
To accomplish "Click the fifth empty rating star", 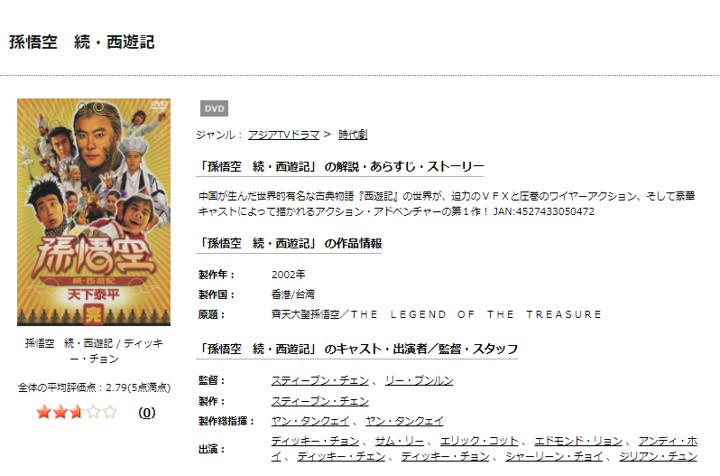I will click(x=110, y=412).
